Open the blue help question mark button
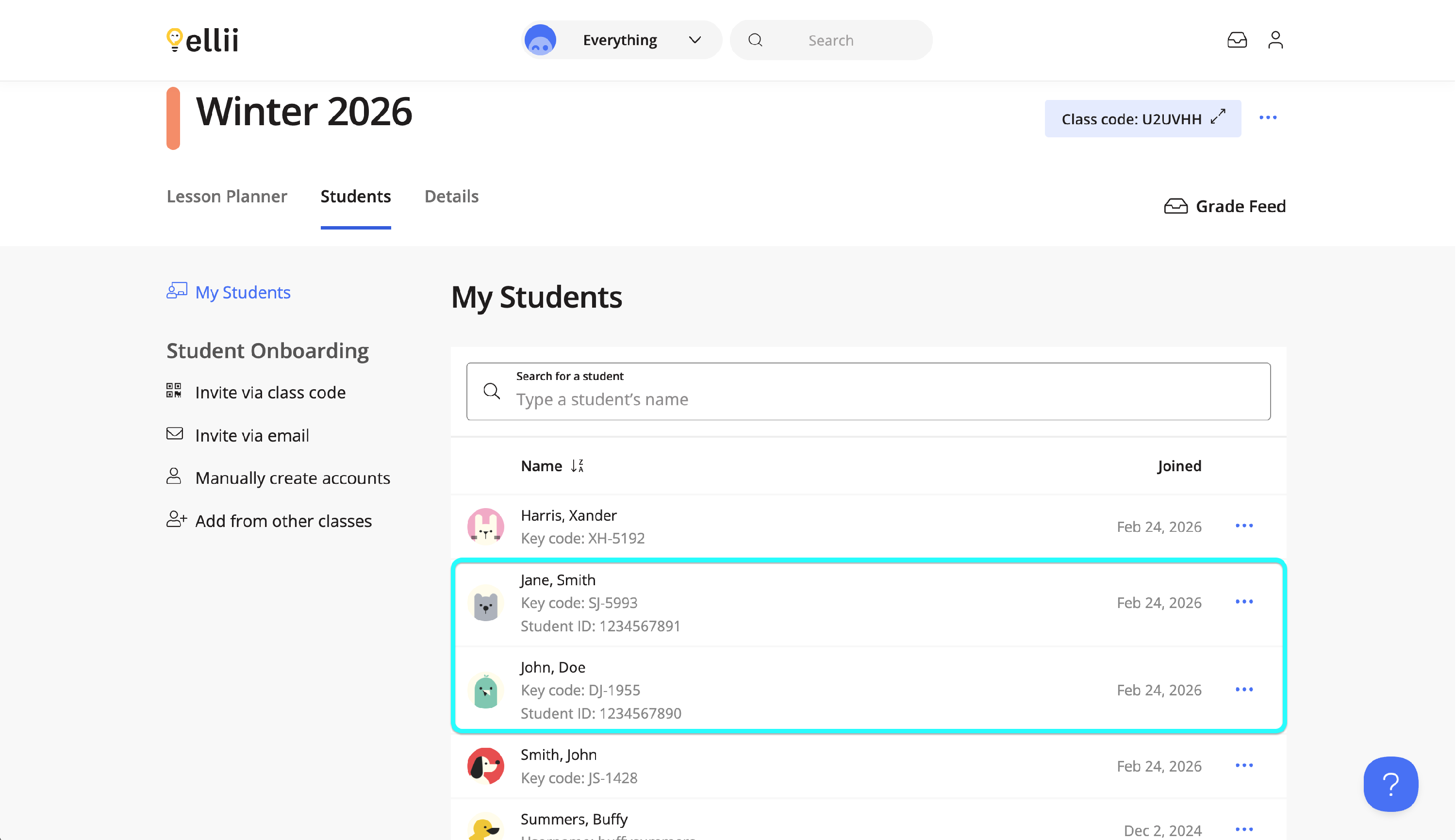Screen dimensions: 1456x840 pyautogui.click(x=1390, y=783)
